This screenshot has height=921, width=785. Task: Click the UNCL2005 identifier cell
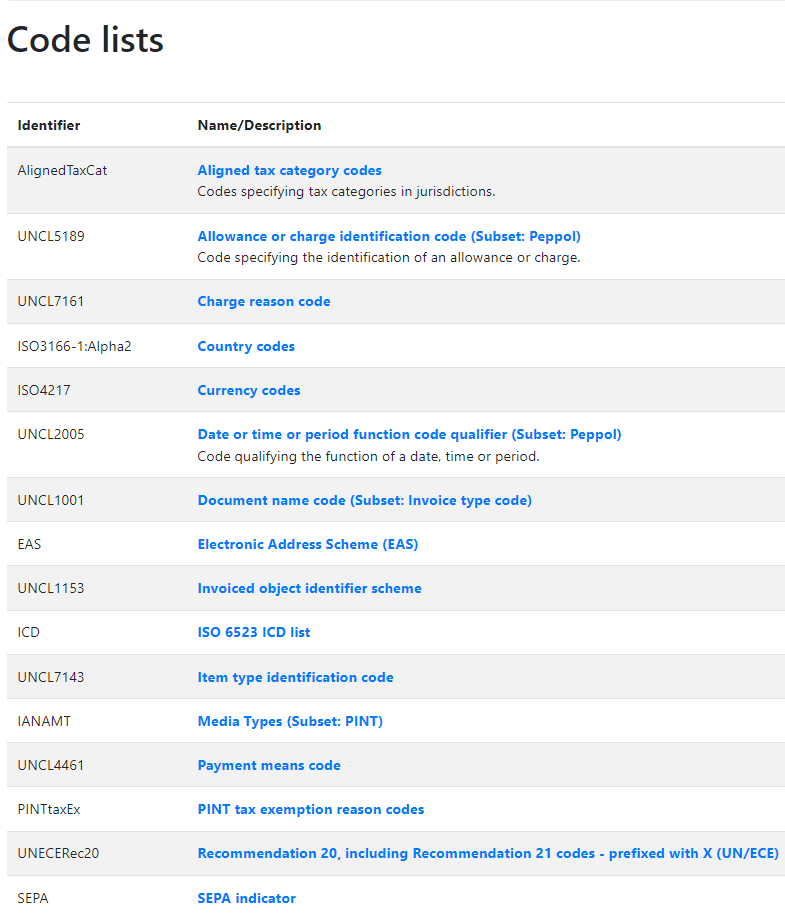(x=51, y=434)
